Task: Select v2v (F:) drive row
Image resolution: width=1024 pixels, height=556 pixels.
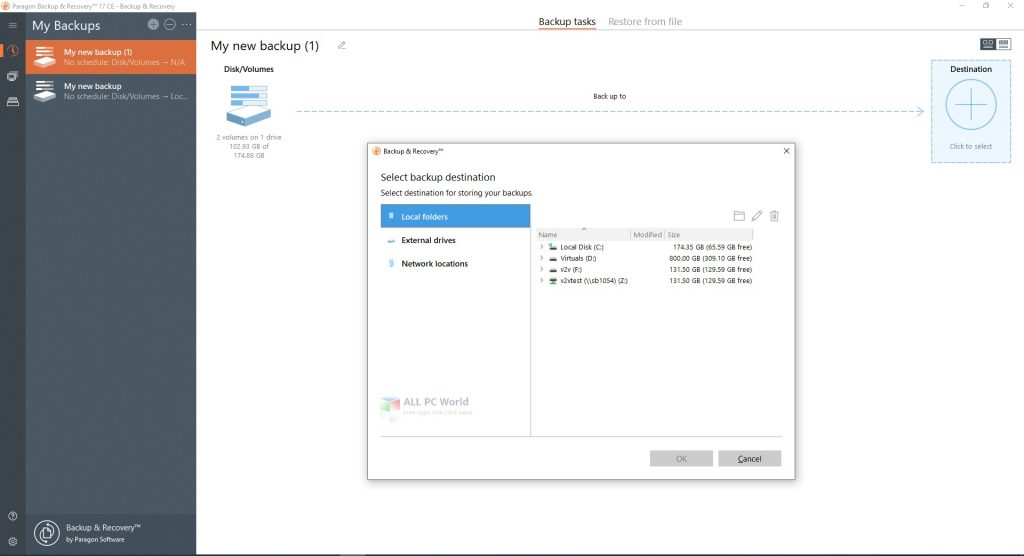Action: (645, 269)
